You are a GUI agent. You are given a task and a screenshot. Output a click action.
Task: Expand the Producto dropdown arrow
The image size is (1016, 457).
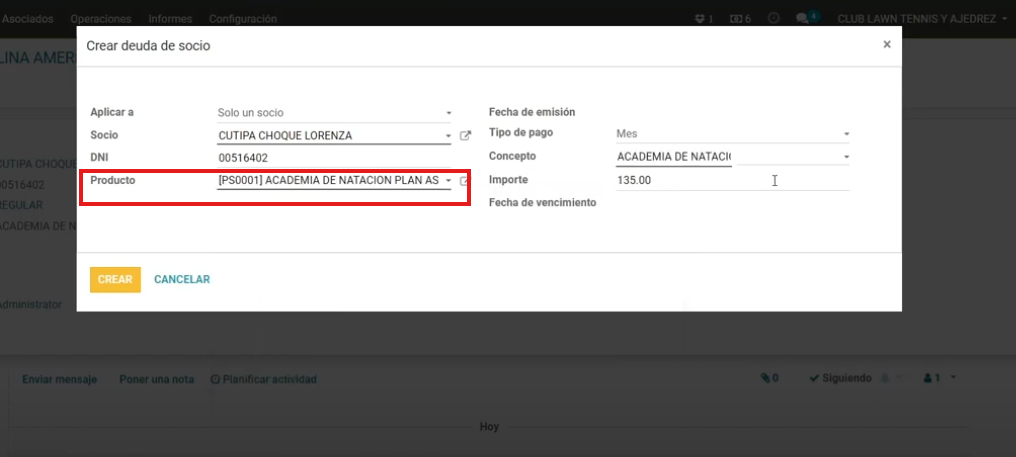tap(448, 181)
